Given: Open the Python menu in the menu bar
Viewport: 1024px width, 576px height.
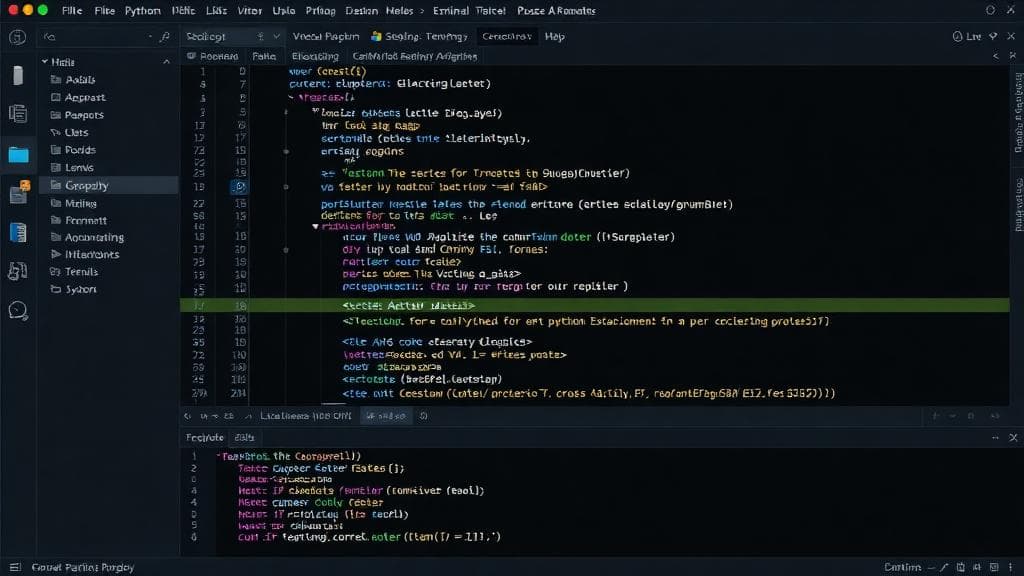Looking at the screenshot, I should pyautogui.click(x=142, y=11).
